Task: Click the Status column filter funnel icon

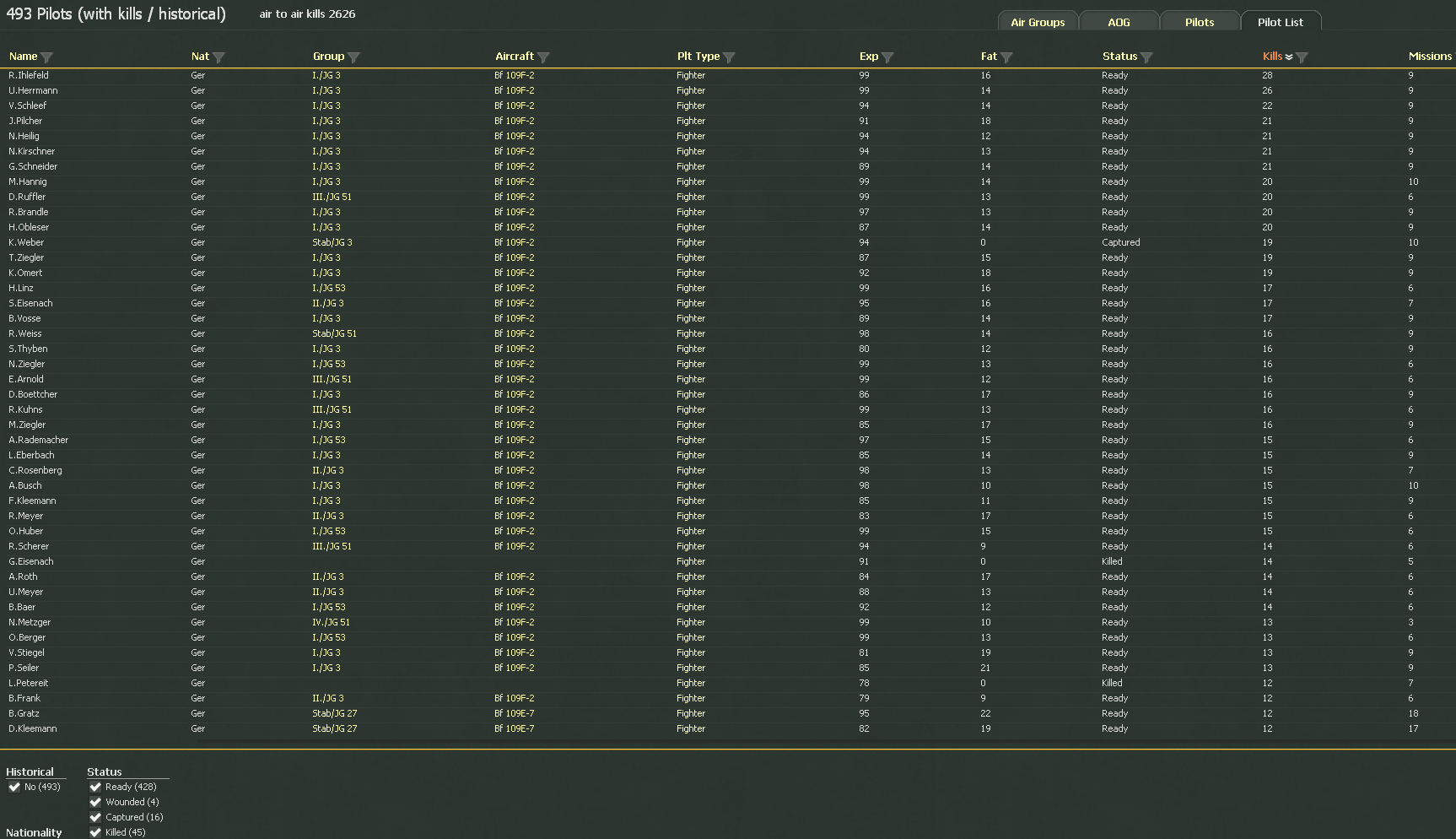Action: coord(1146,57)
